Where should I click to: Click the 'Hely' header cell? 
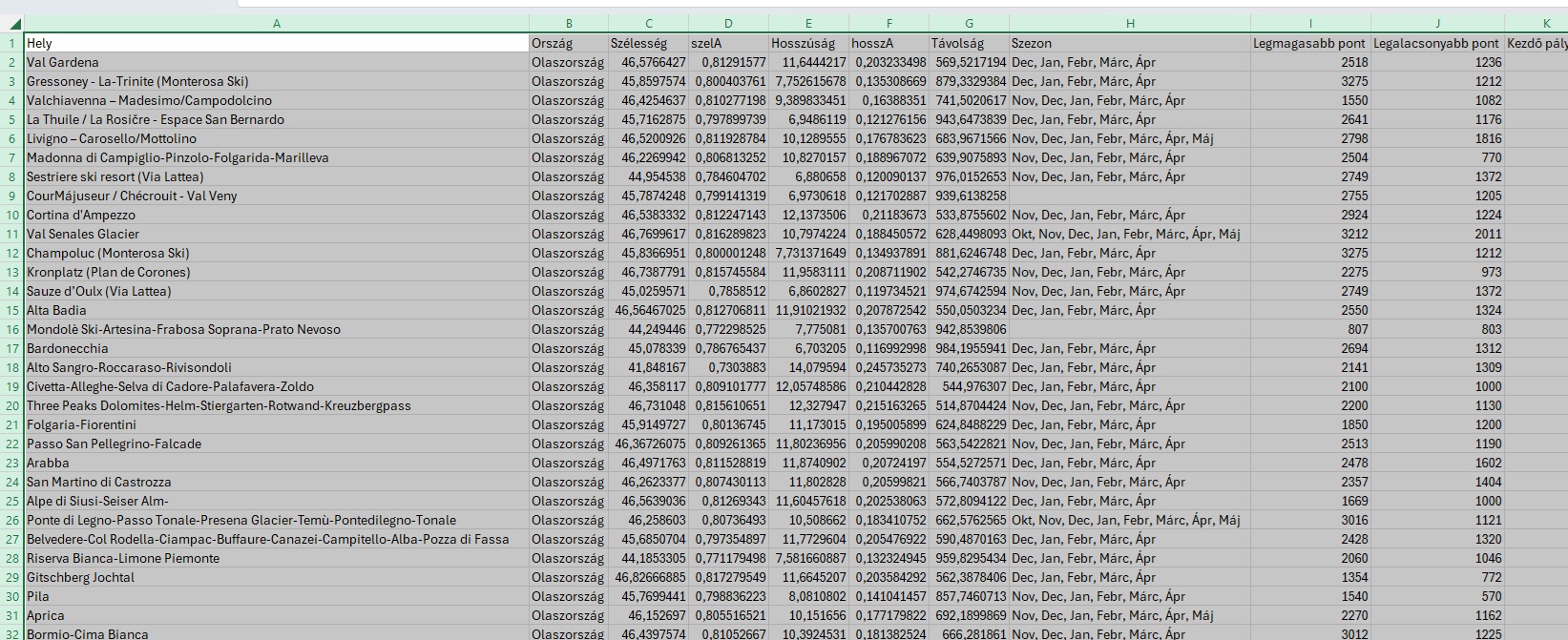tap(276, 43)
